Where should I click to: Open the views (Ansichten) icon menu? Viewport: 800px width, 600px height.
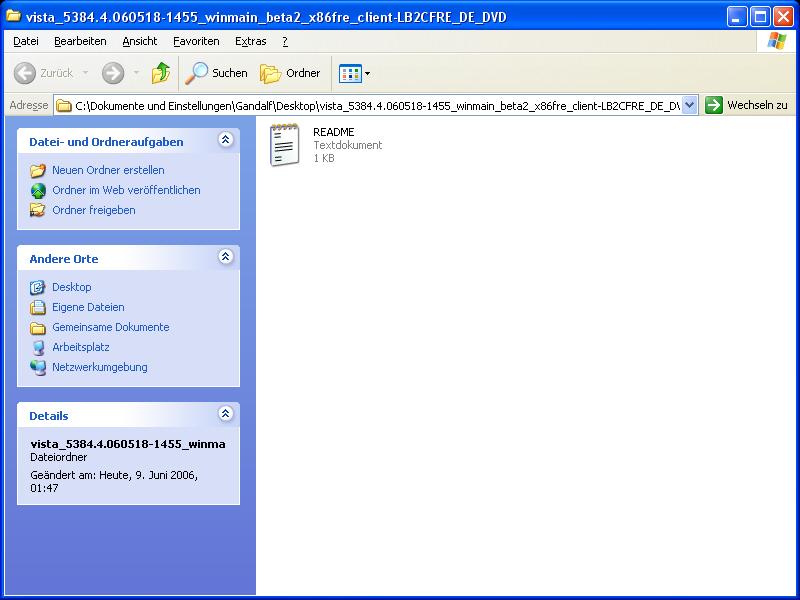coord(354,73)
